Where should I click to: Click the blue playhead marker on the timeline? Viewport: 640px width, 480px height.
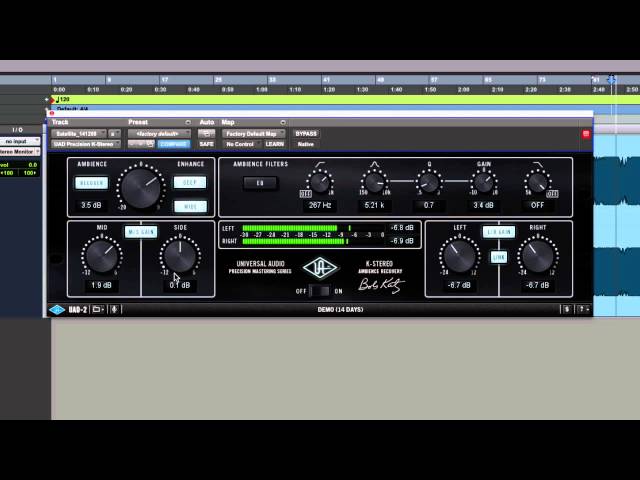click(x=611, y=80)
